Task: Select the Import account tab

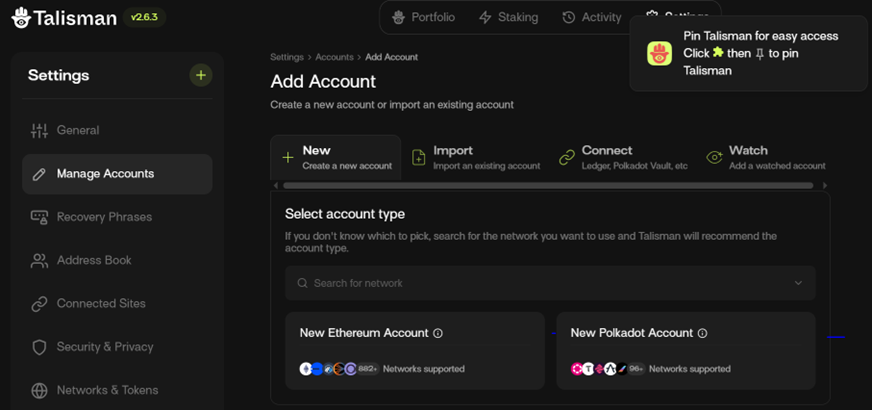Action: [475, 157]
